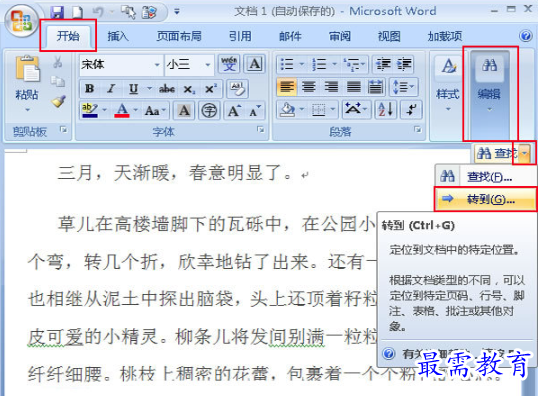Toggle subscript formatting
Screen dimensions: 539x396
tap(189, 89)
